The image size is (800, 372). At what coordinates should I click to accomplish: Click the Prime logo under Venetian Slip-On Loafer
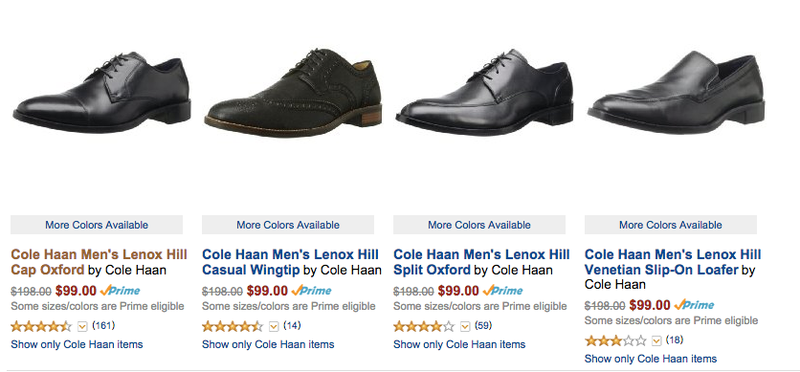(694, 305)
